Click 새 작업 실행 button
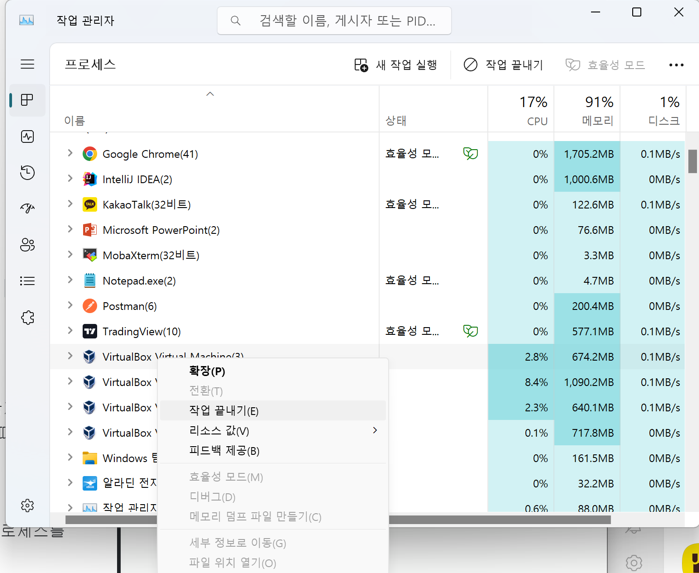 (395, 65)
